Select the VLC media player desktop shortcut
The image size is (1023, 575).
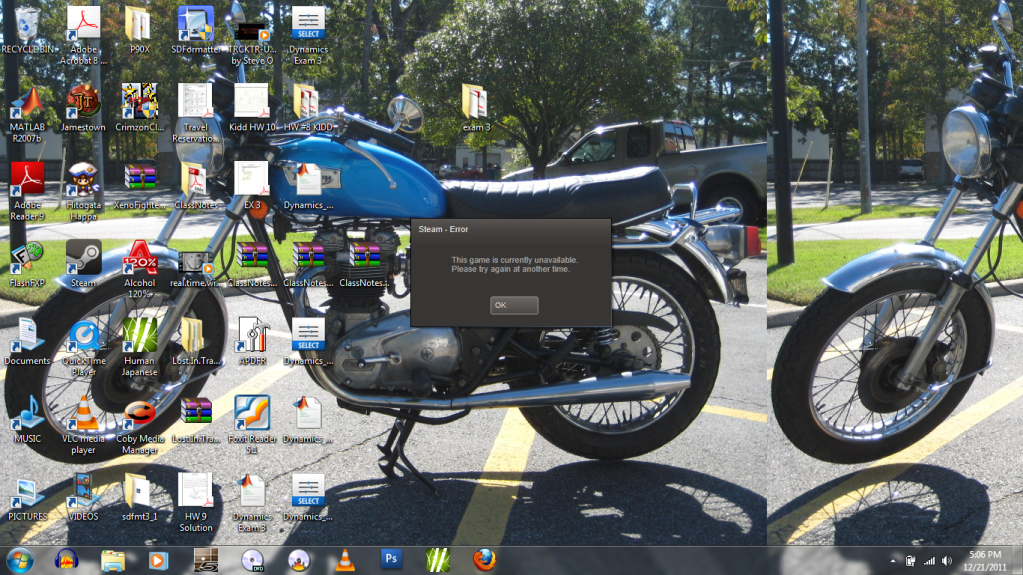tap(84, 426)
